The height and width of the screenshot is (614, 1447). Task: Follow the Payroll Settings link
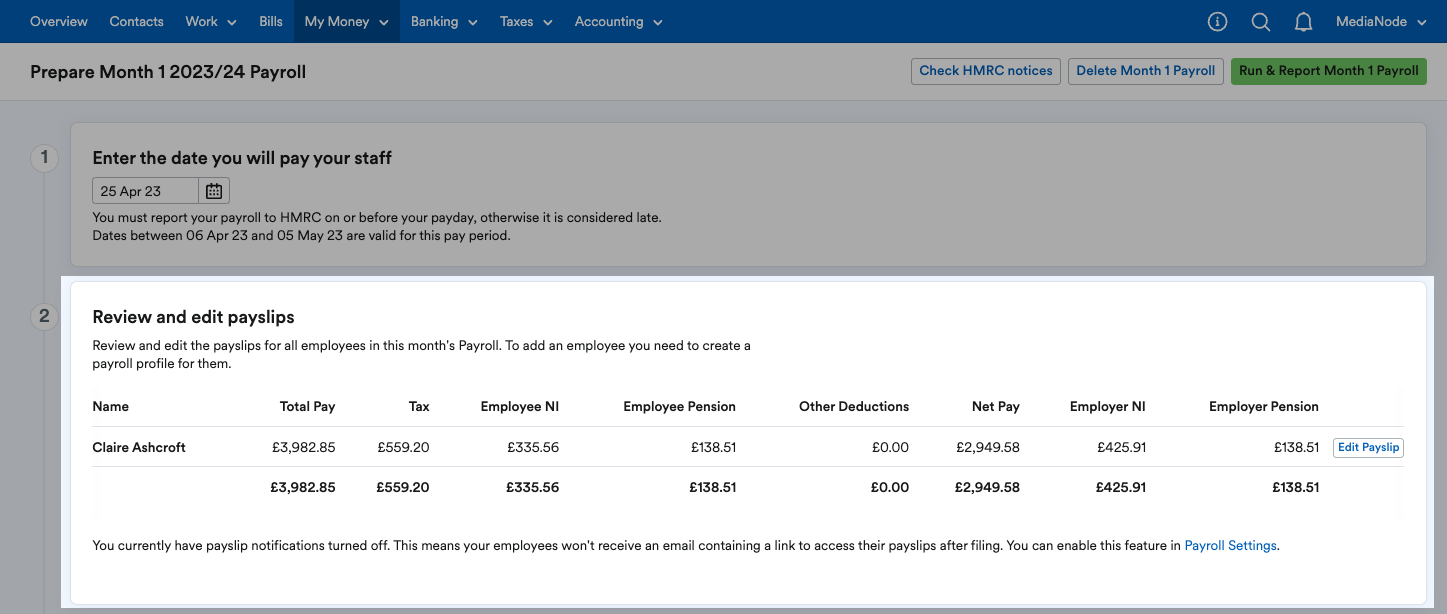[x=1230, y=546]
